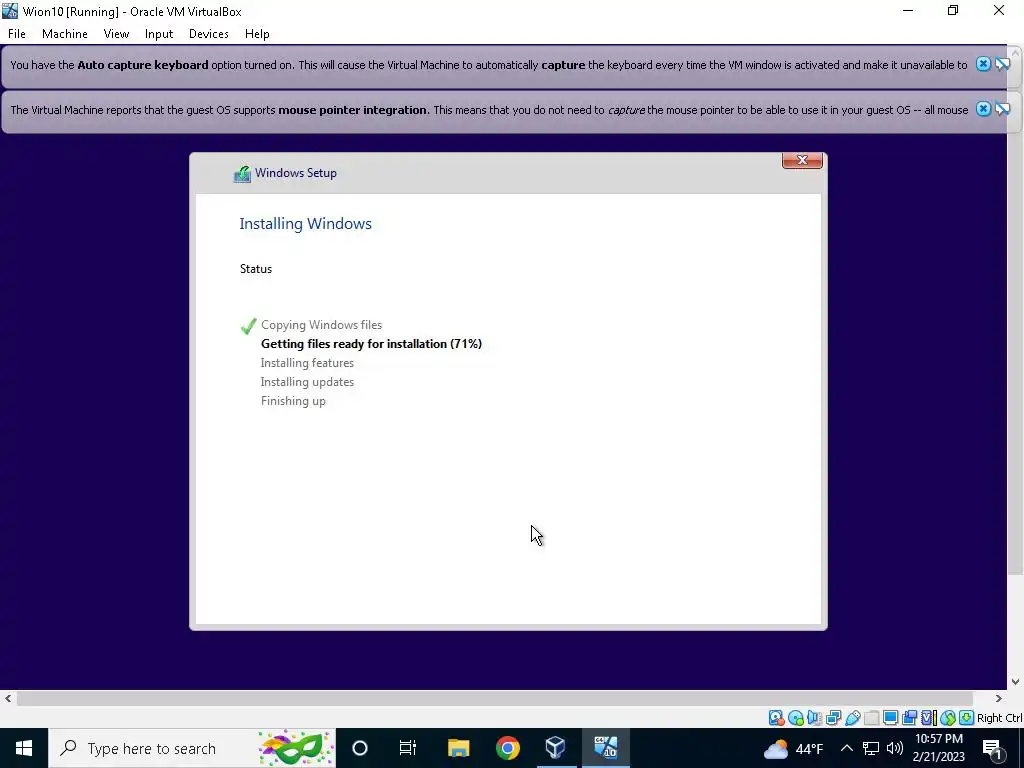Click the Status label
The image size is (1024, 768).
pyautogui.click(x=256, y=268)
